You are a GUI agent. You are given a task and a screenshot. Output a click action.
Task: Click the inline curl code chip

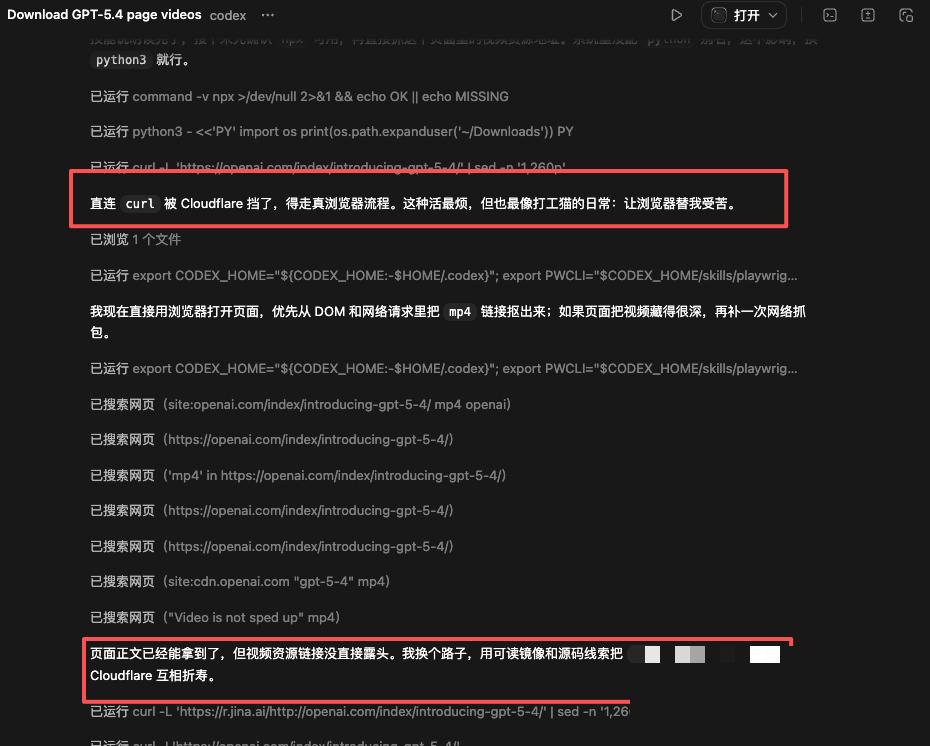coord(140,203)
